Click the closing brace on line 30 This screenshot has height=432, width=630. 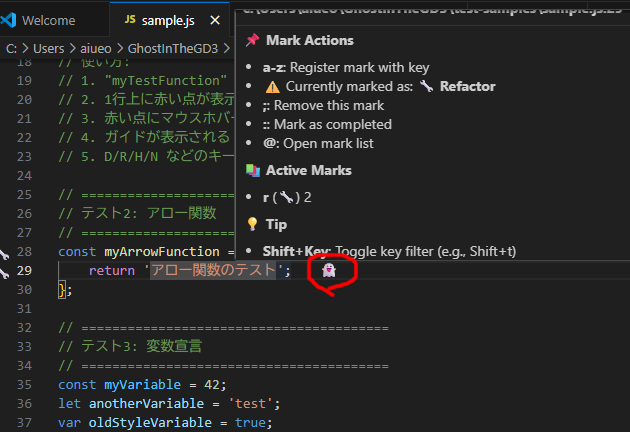(61, 290)
